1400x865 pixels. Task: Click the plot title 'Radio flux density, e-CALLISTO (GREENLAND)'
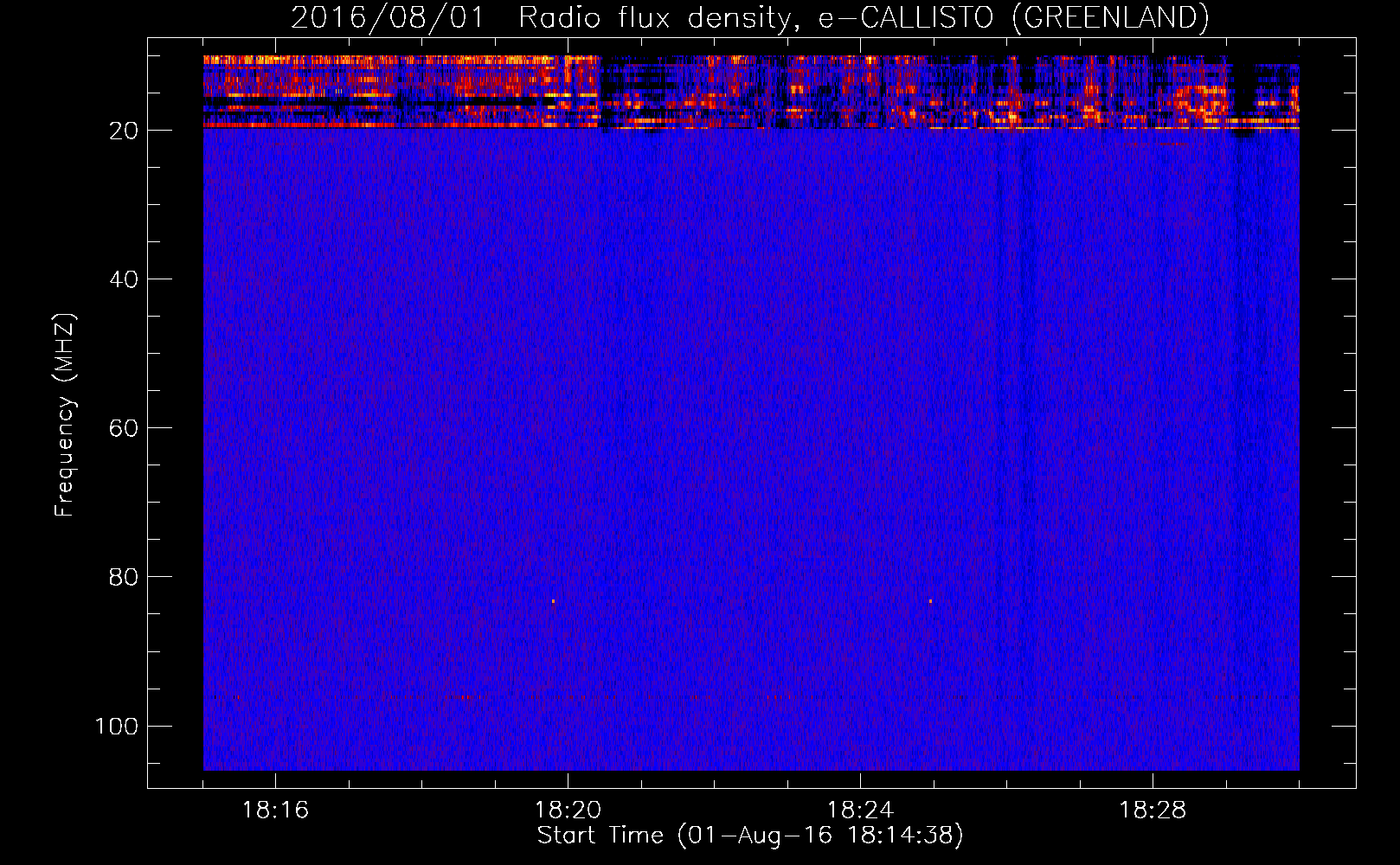click(863, 18)
